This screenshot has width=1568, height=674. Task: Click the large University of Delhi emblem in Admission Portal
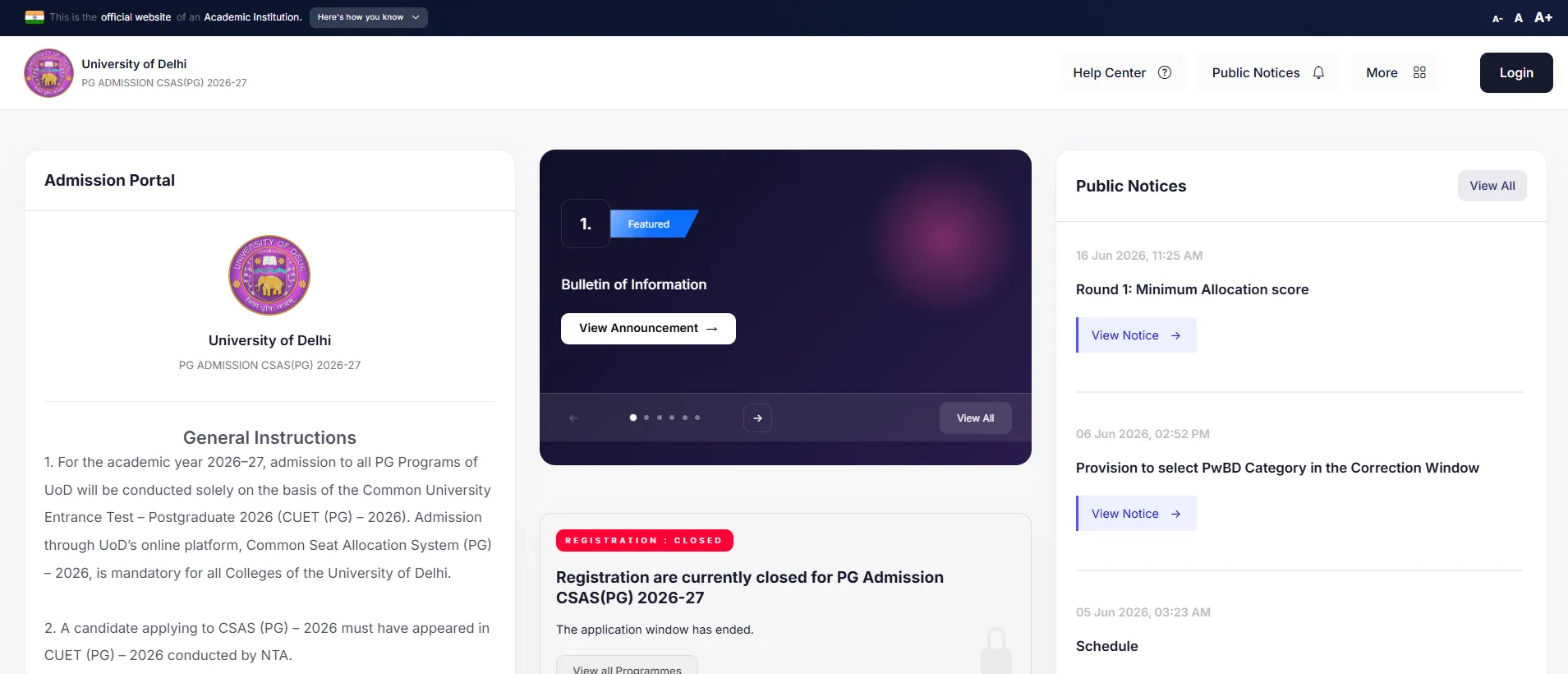click(x=269, y=275)
